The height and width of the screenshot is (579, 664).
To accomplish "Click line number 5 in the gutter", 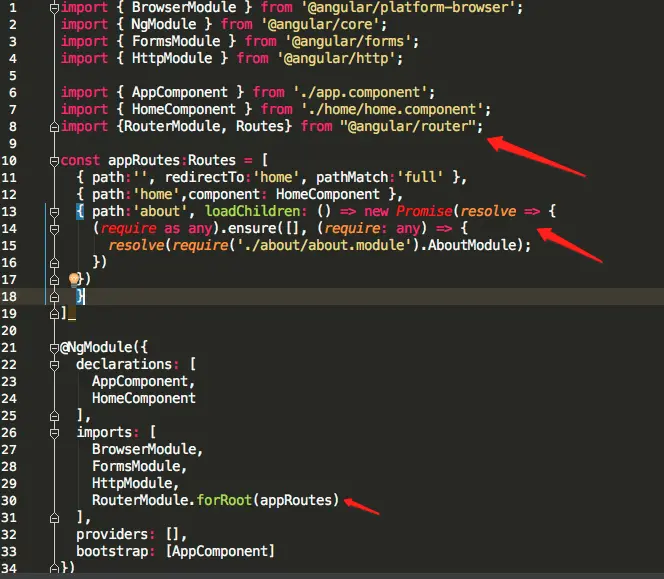I will 13,76.
